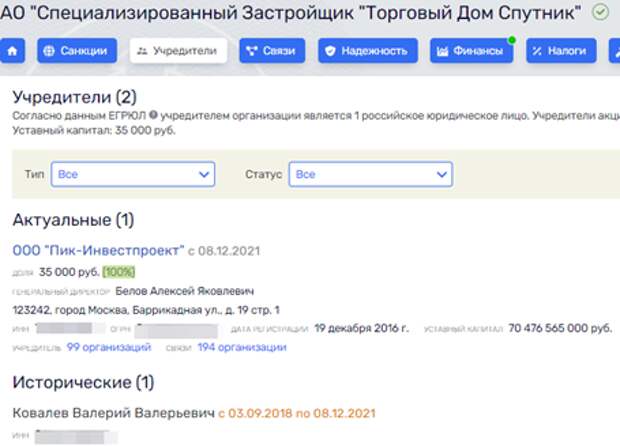Image resolution: width=620 pixels, height=446 pixels.
Task: Click the 70 476 565 000 руб. value
Action: 560,328
